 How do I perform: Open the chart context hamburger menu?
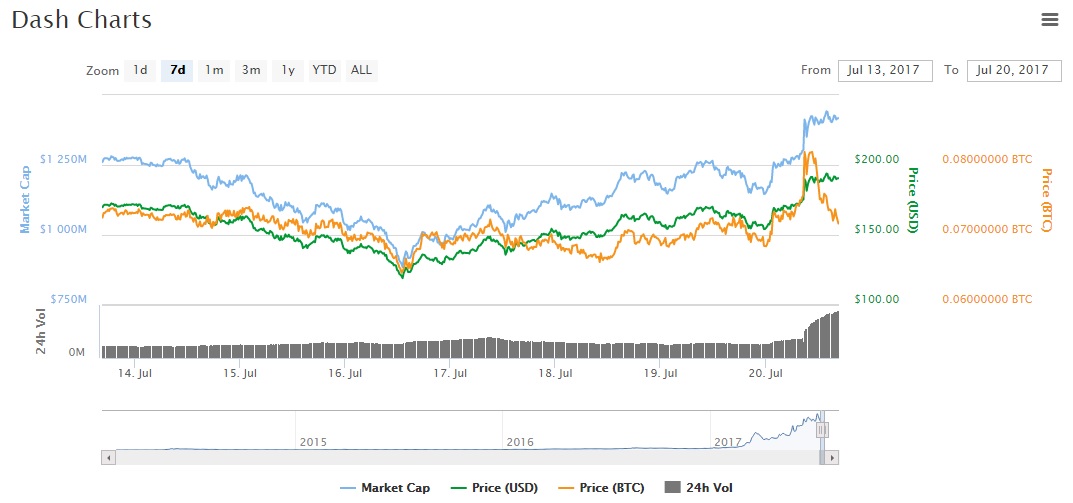pos(1050,20)
